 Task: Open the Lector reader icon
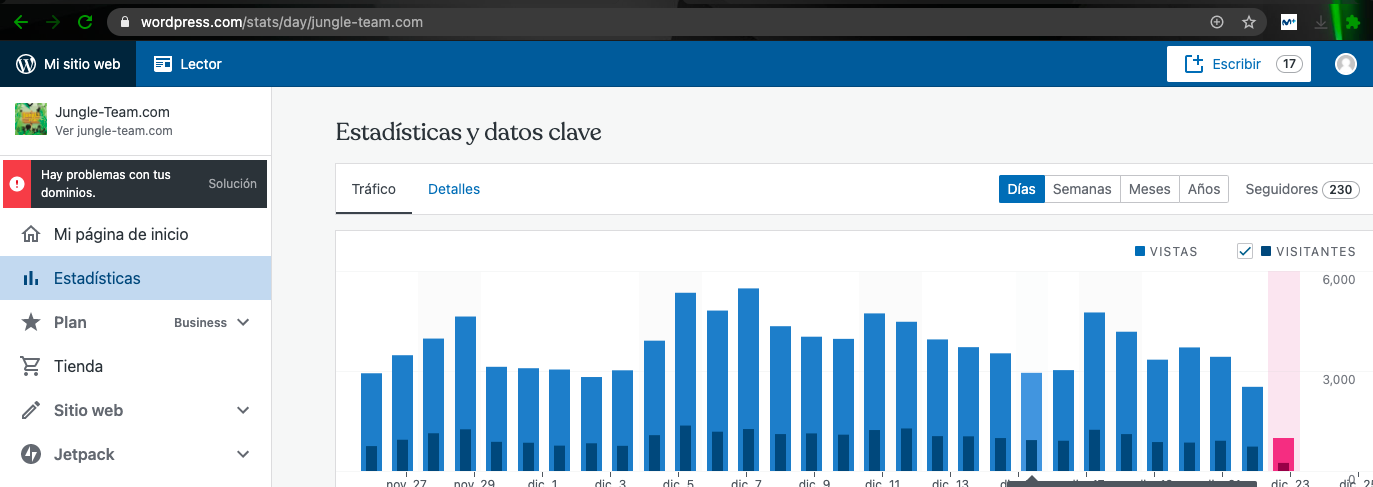tap(162, 64)
